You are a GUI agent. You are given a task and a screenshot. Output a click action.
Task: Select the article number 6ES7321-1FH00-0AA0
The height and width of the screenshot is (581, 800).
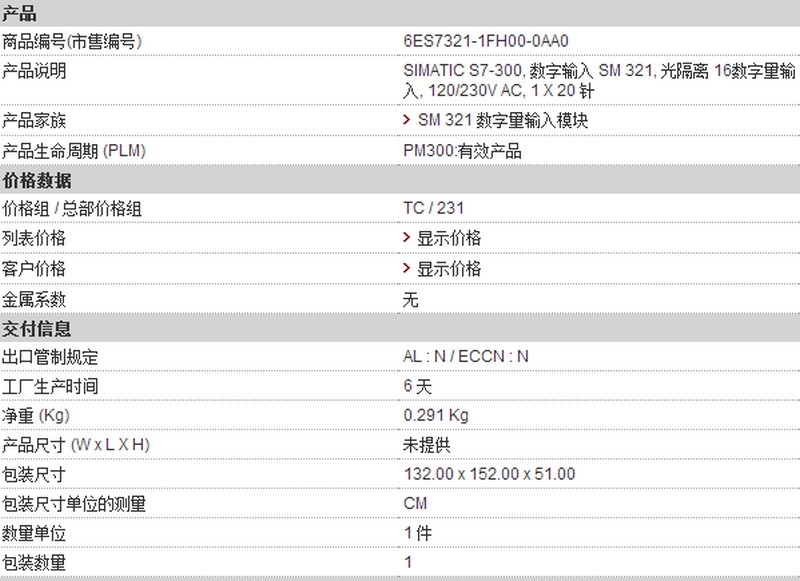(x=486, y=41)
